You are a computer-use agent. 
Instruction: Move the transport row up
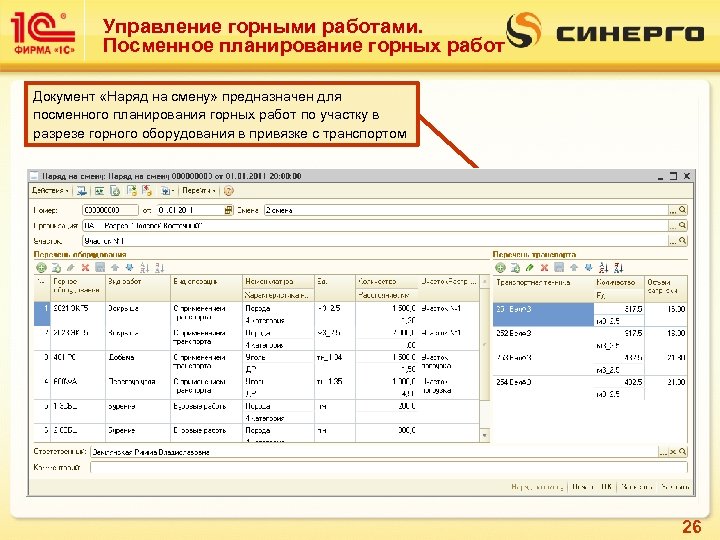pos(574,268)
